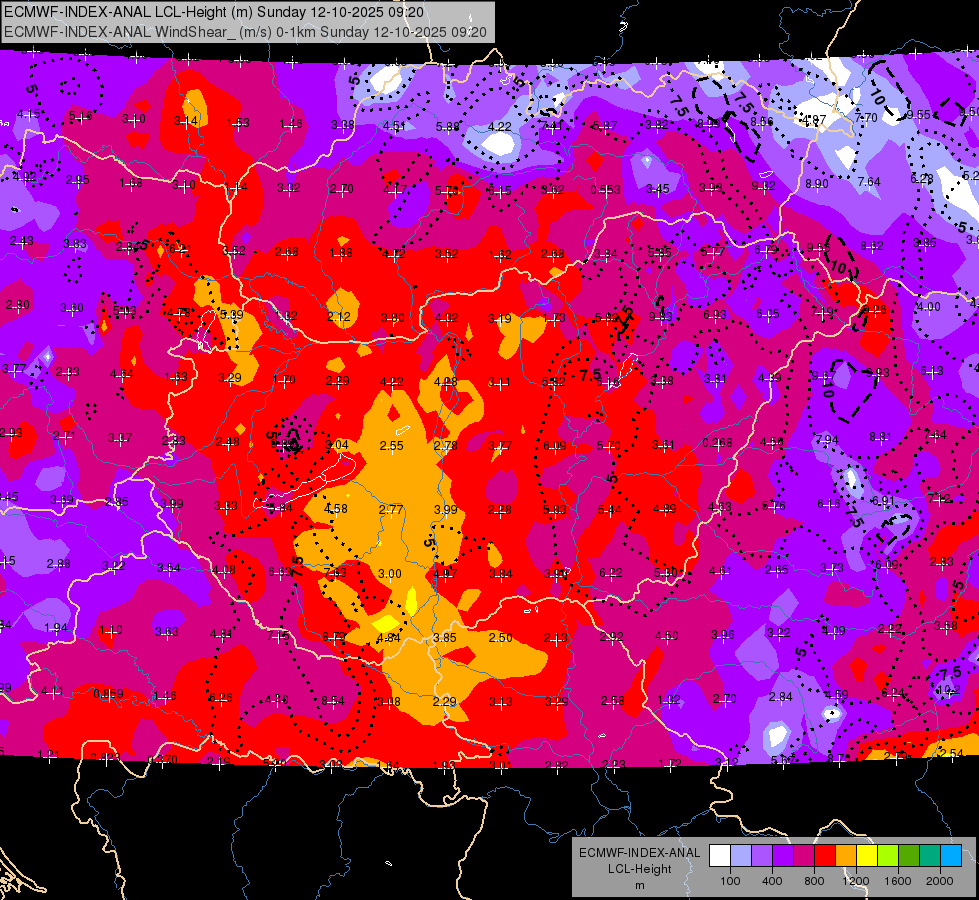Screen dimensions: 979x900
Task: Click the wind shear value 10.2
Action: pyautogui.click(x=949, y=690)
